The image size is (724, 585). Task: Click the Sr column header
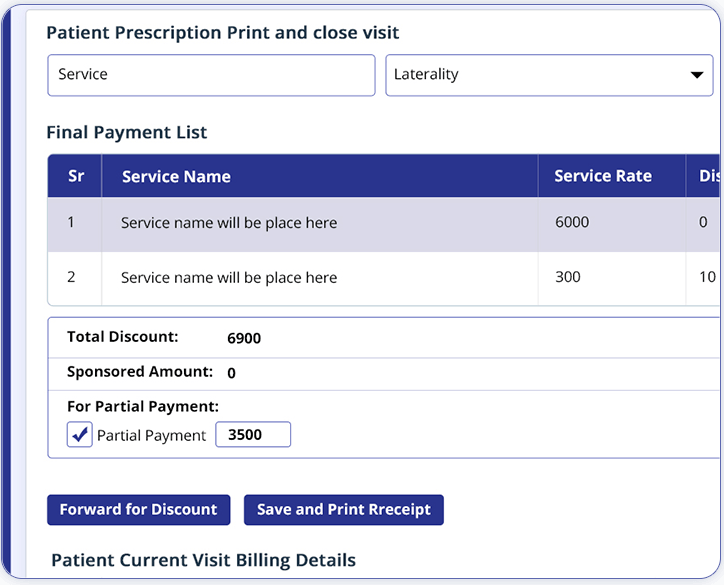click(x=76, y=176)
